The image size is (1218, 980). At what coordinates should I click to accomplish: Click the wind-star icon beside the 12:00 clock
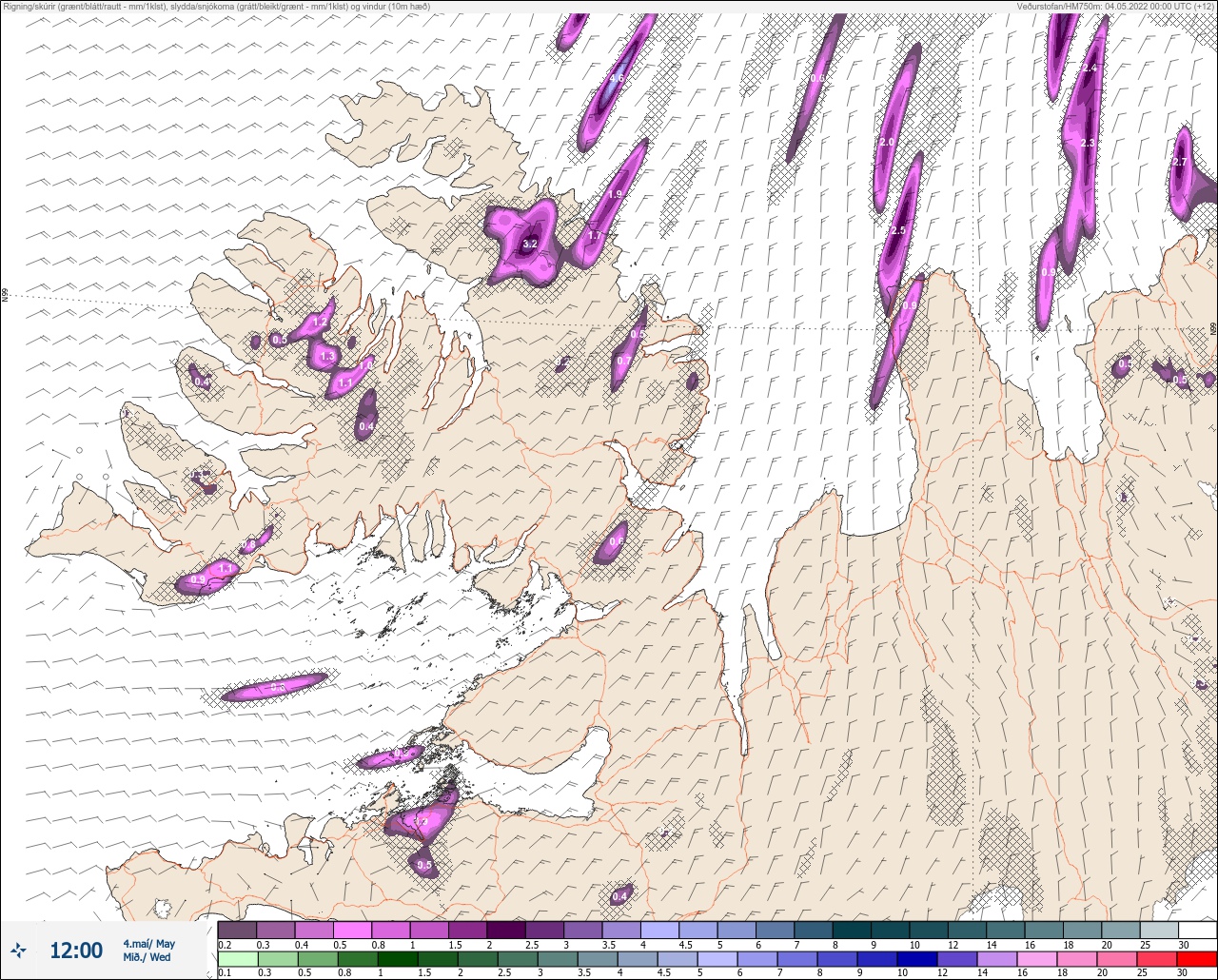(x=19, y=950)
